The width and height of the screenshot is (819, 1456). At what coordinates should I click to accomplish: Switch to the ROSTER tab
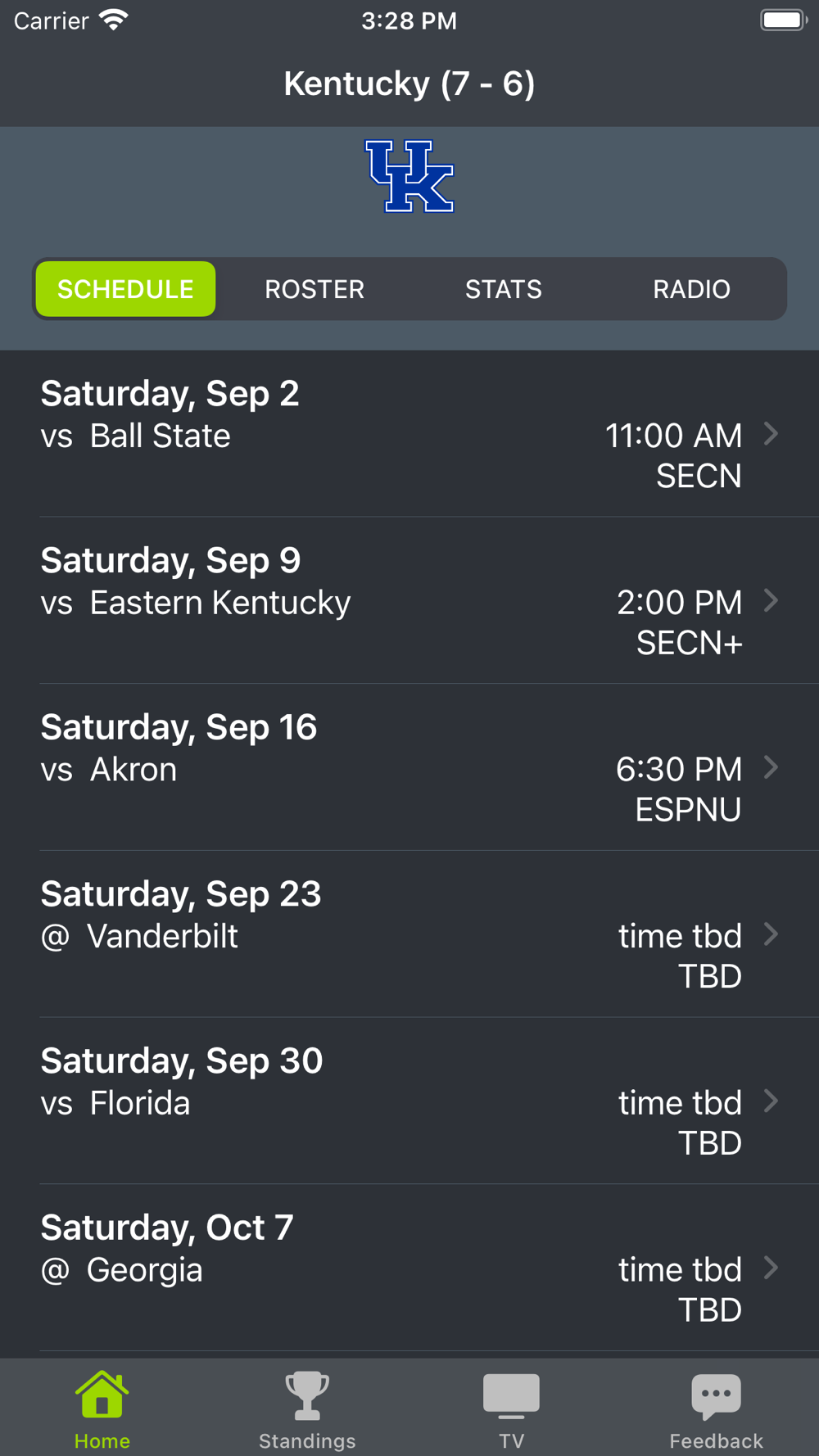coord(314,289)
